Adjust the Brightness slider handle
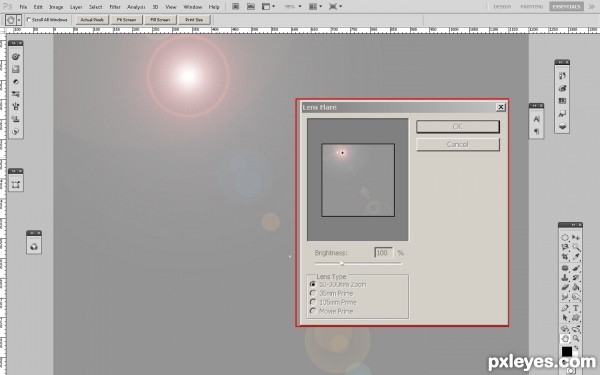The width and height of the screenshot is (600, 375). click(342, 263)
